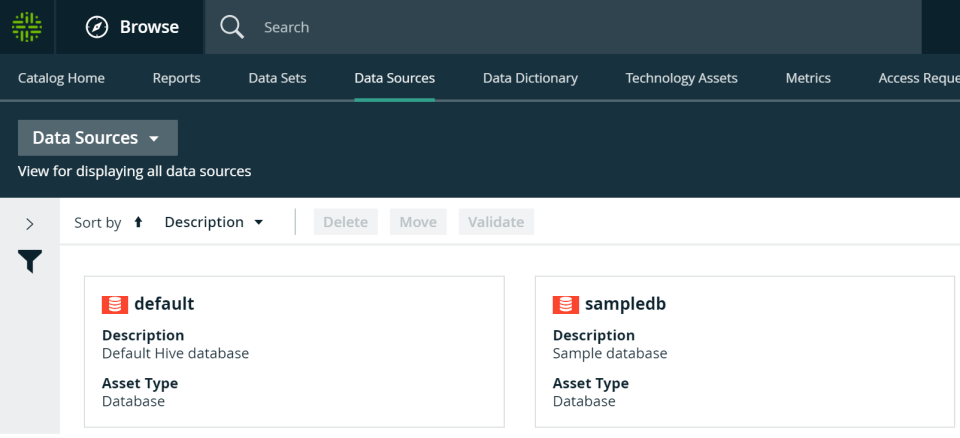Select the Data Dictionary tab
The width and height of the screenshot is (960, 438).
tap(530, 78)
